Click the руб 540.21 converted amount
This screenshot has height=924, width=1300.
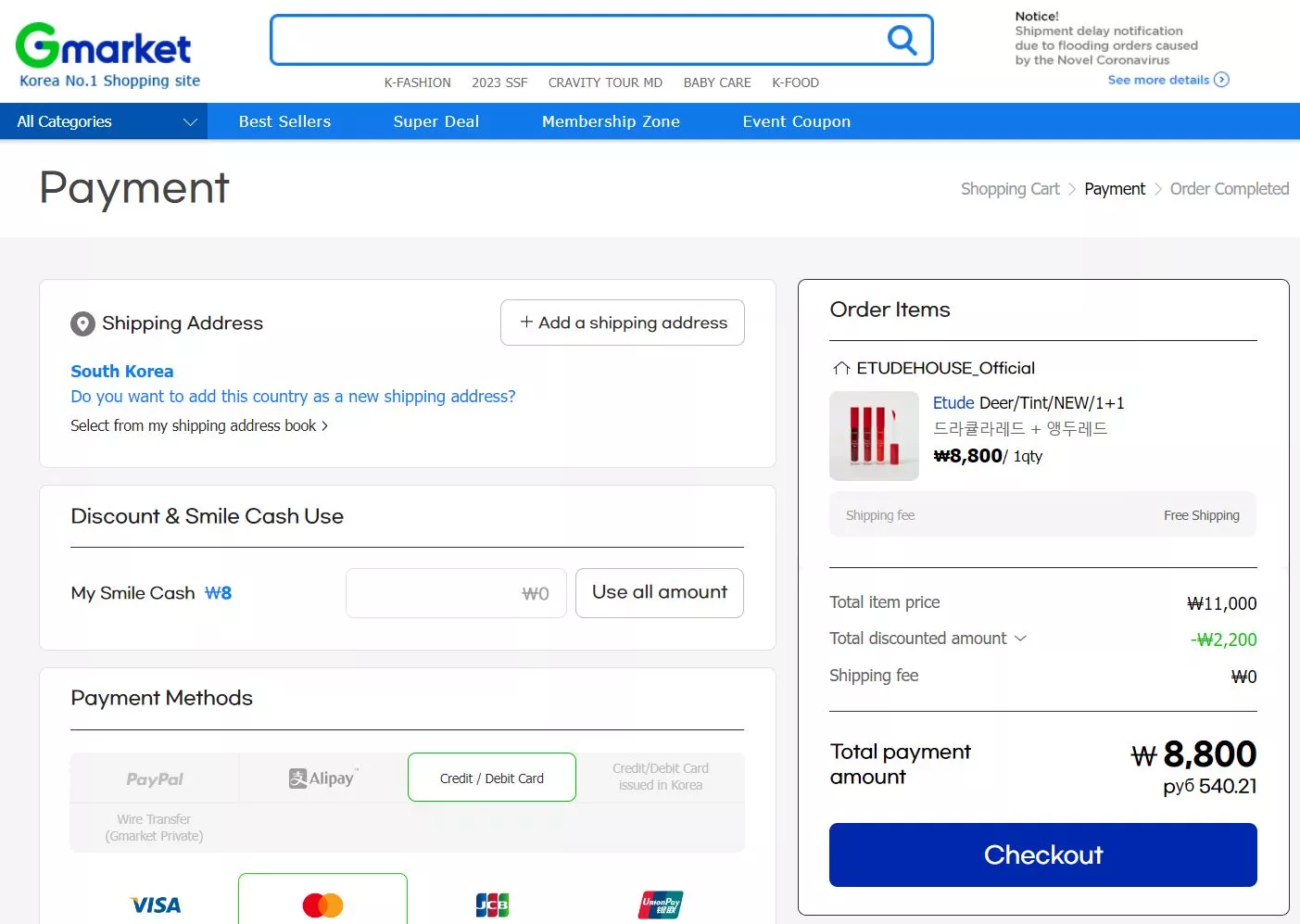[x=1210, y=786]
